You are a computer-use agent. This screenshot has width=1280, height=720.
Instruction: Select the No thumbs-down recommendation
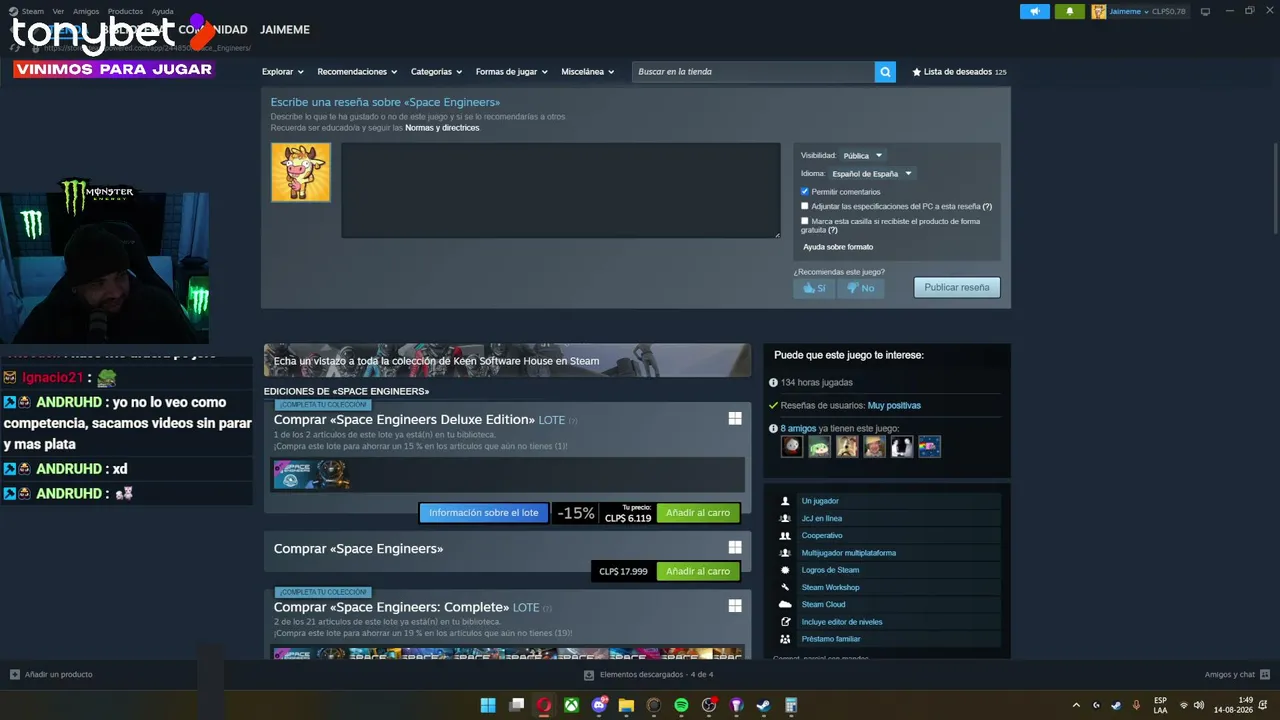(860, 288)
